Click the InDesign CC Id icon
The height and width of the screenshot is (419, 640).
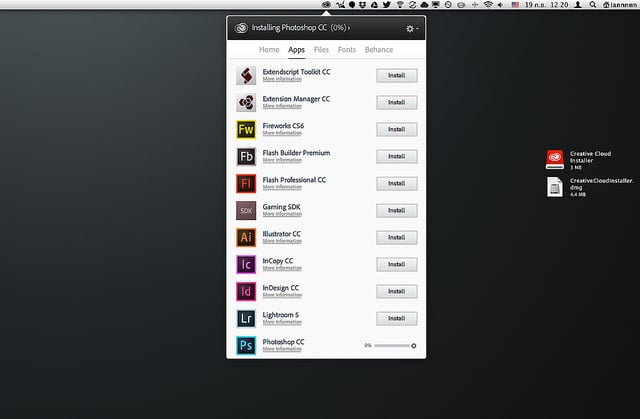point(246,291)
